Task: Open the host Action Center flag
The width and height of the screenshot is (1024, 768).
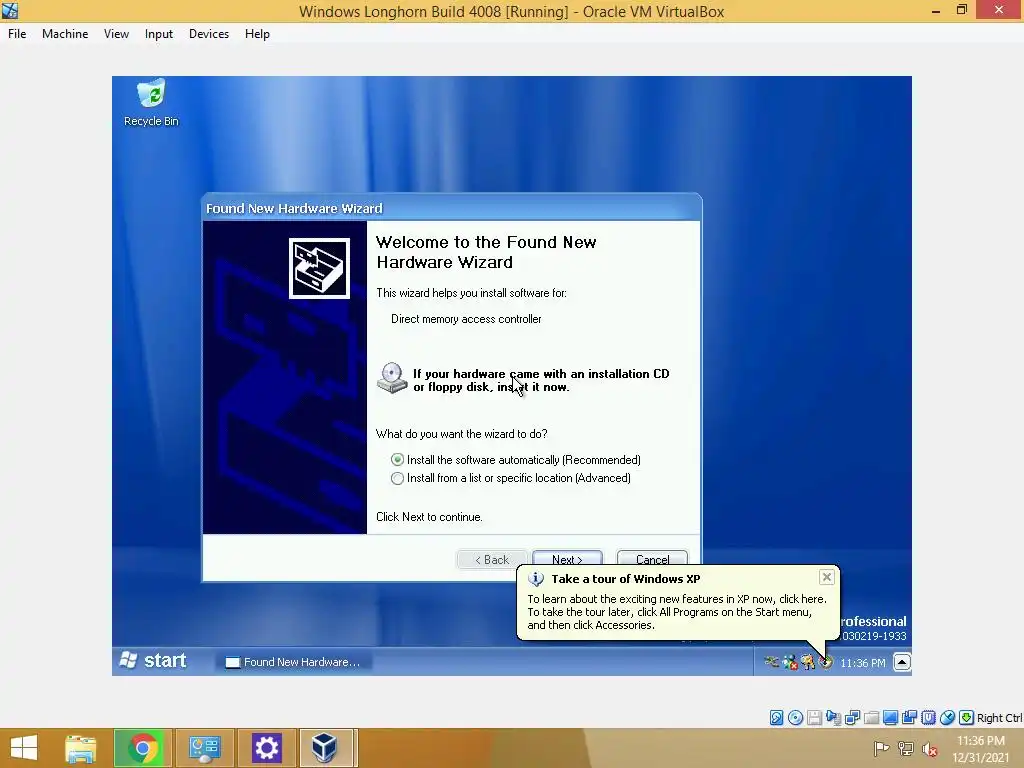Action: [x=882, y=749]
